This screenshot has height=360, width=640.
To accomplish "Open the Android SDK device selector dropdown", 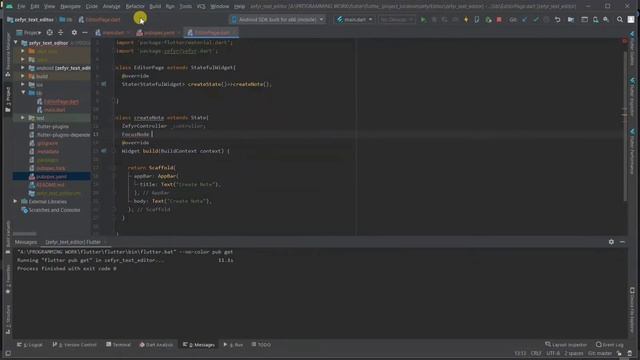I will click(278, 20).
